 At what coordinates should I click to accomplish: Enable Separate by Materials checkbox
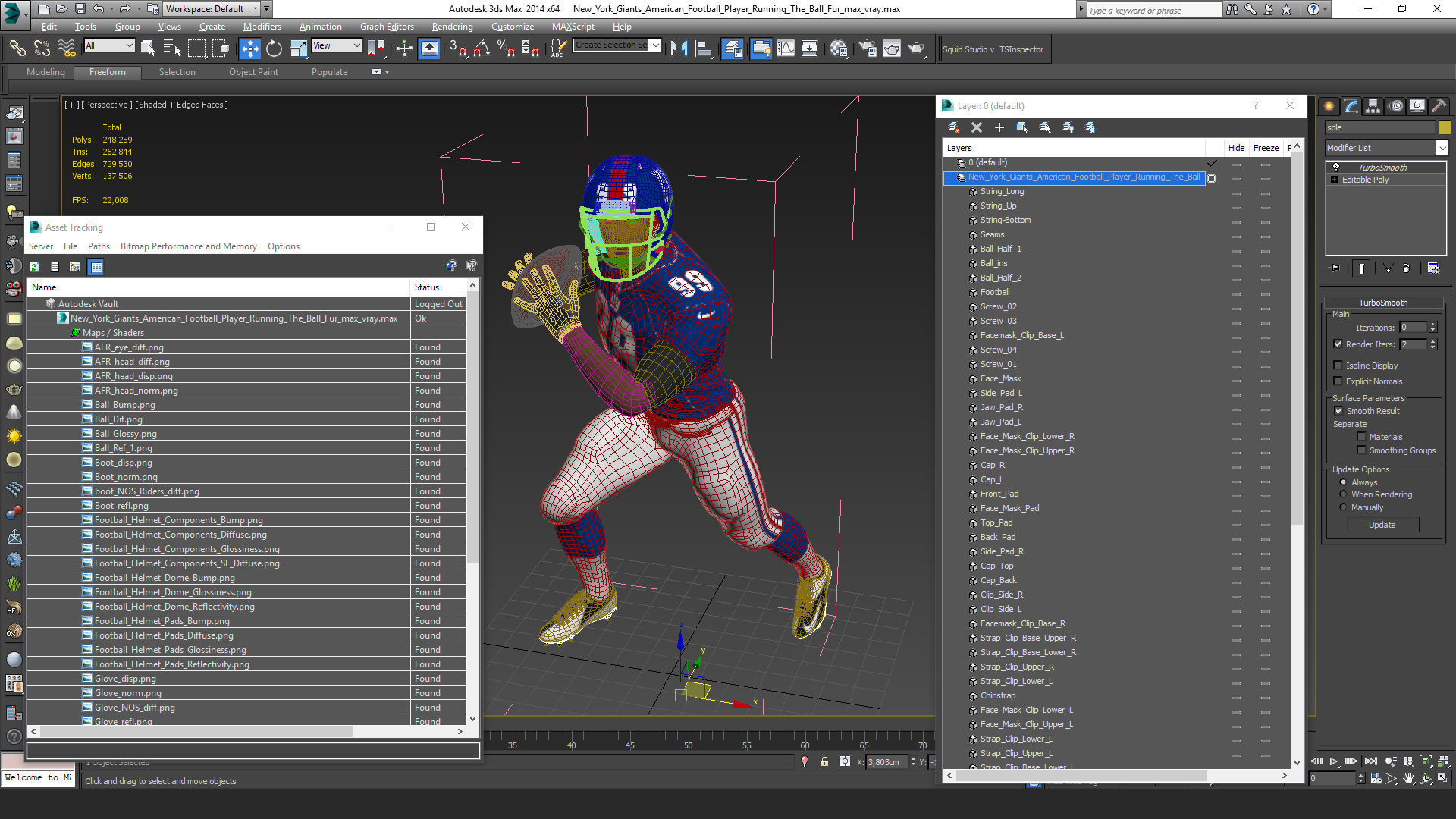pyautogui.click(x=1362, y=437)
